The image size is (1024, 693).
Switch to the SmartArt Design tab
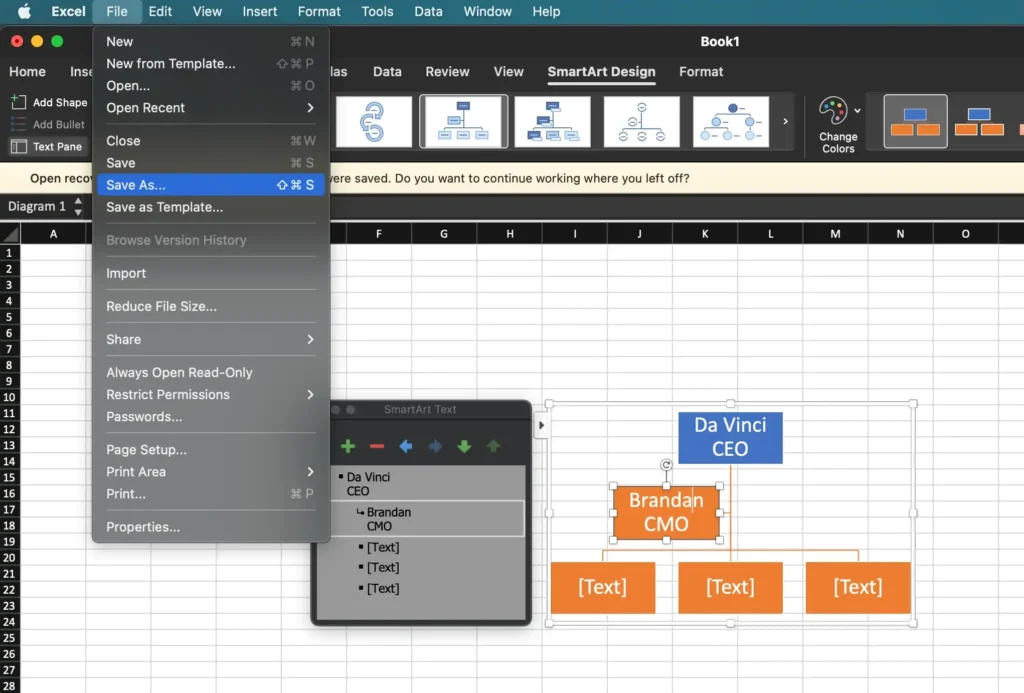pyautogui.click(x=601, y=72)
